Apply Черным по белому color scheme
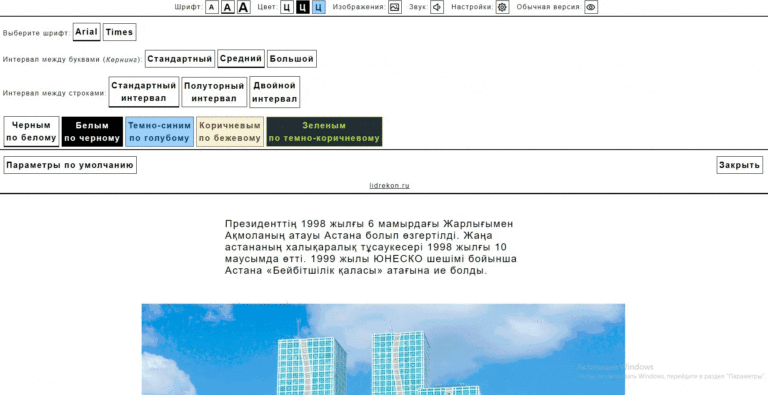The image size is (768, 395). pos(31,131)
